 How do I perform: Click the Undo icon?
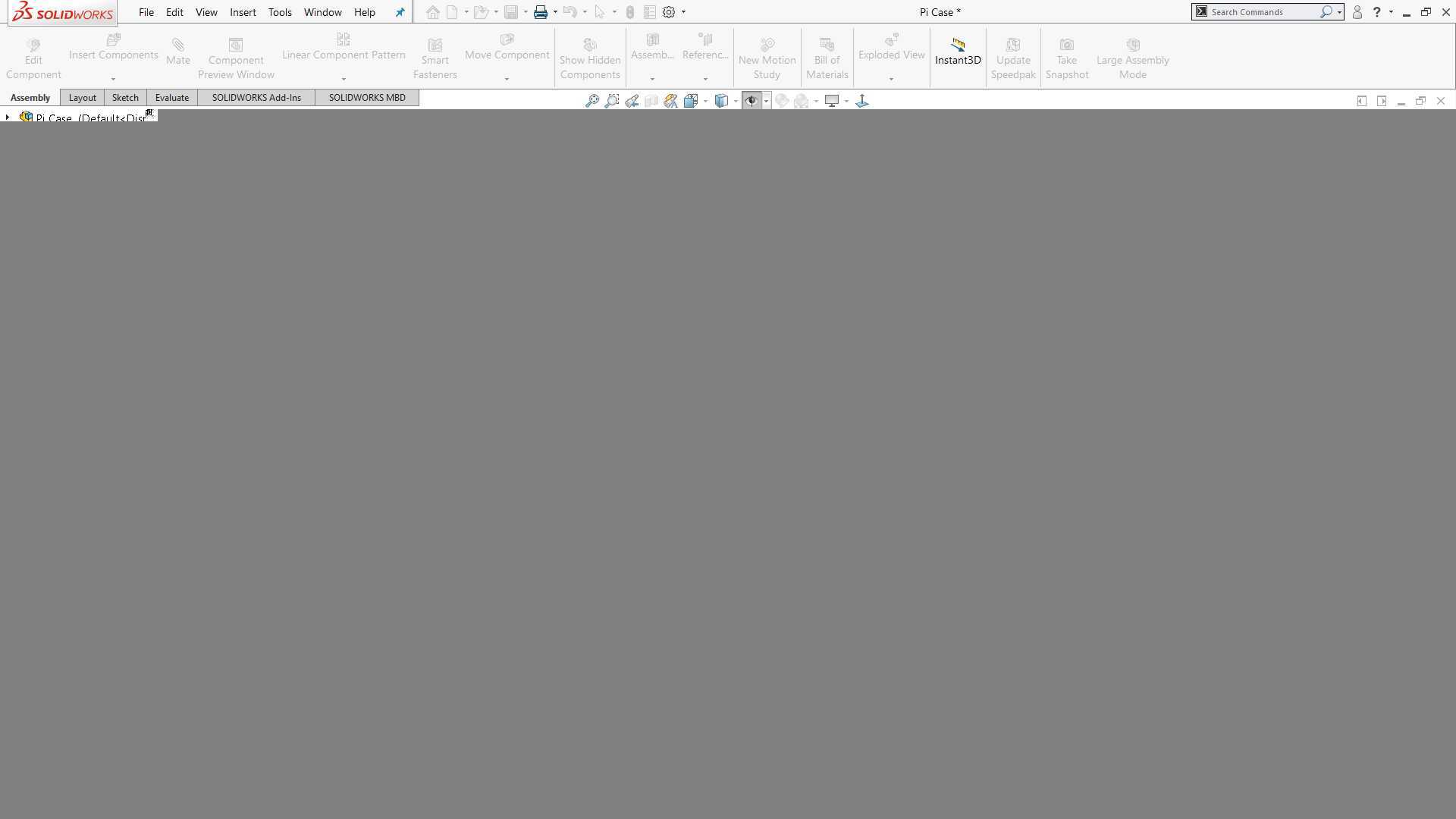pos(570,12)
